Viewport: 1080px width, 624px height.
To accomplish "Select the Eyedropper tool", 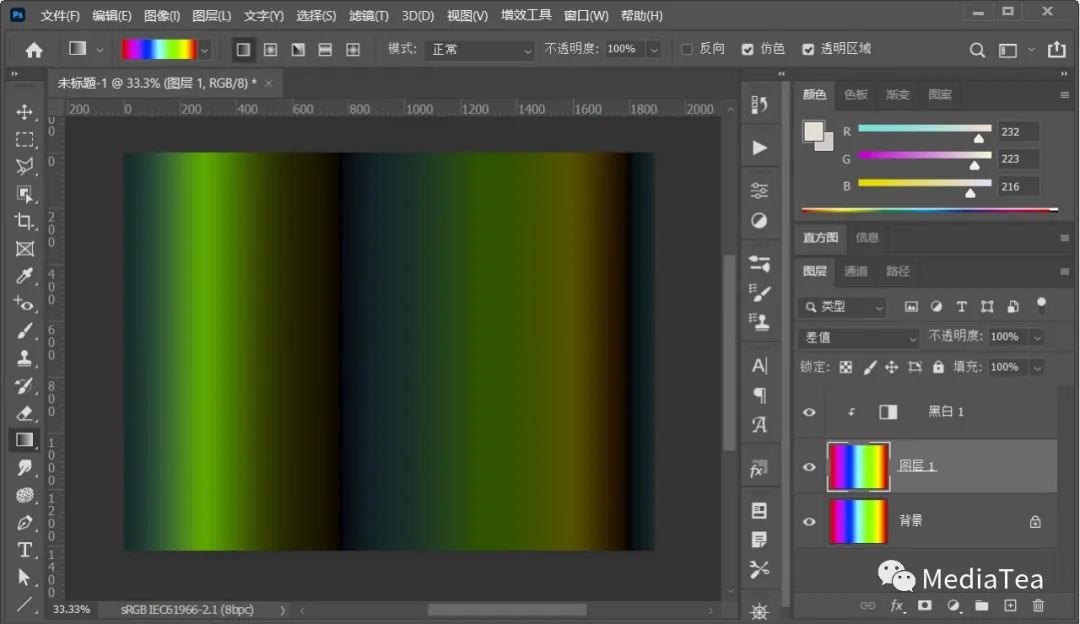I will [x=25, y=276].
